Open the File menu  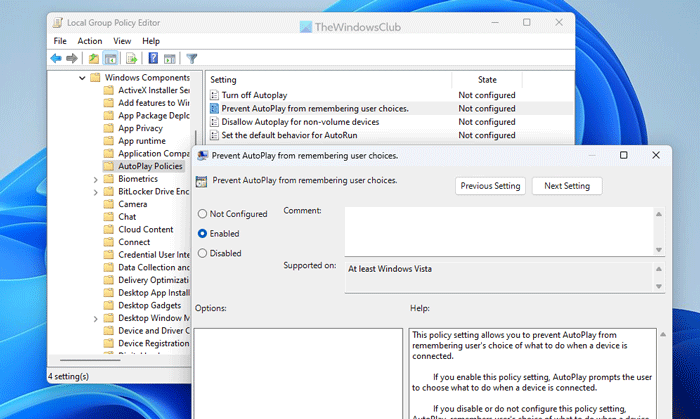coord(60,41)
